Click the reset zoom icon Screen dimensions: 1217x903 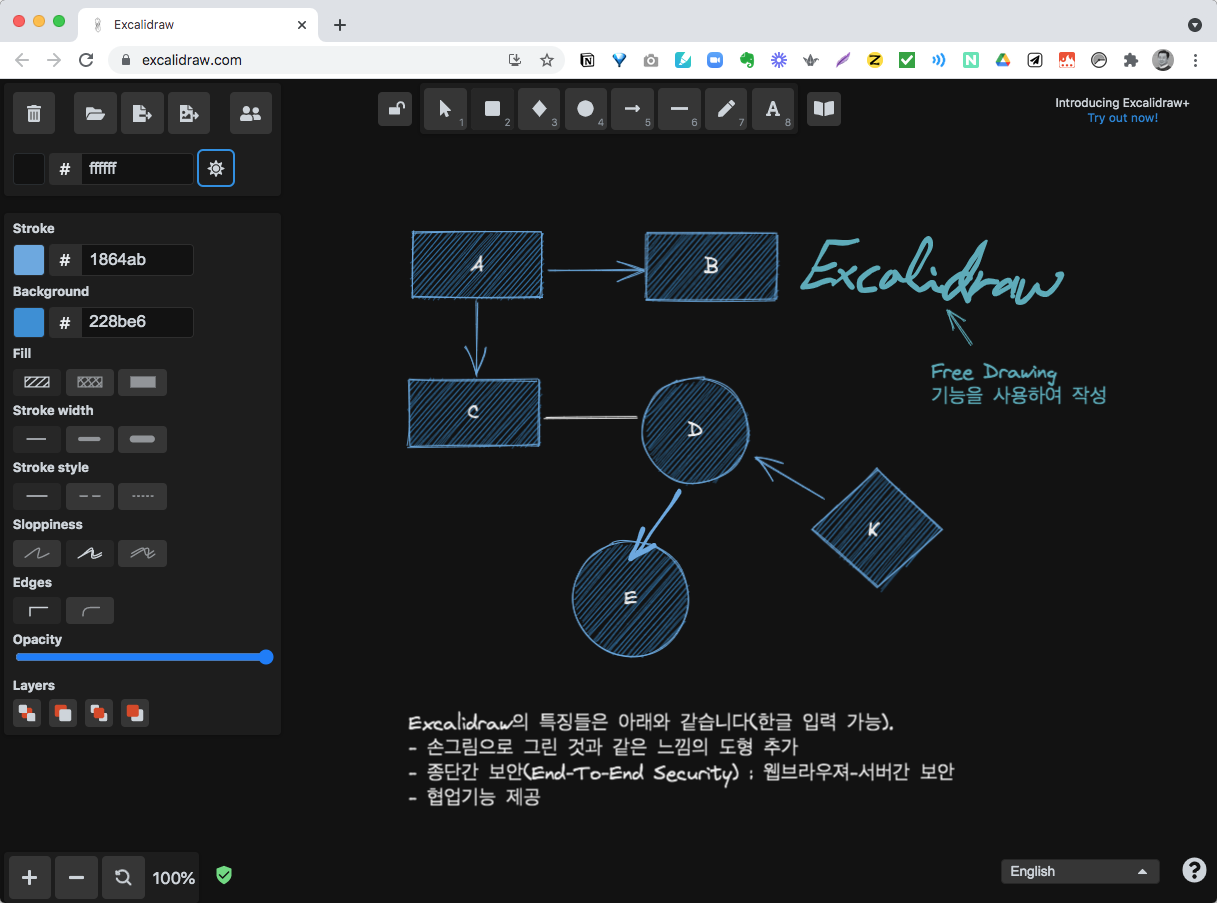pos(123,877)
